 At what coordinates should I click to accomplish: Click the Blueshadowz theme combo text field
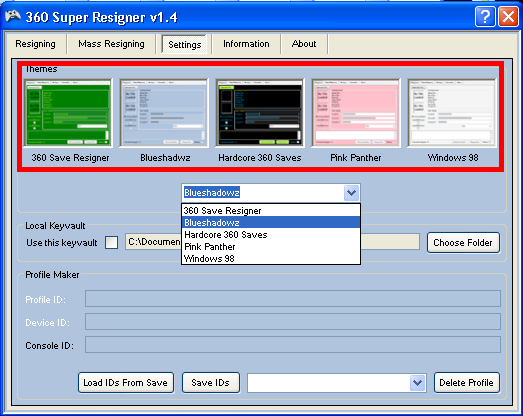(263, 193)
